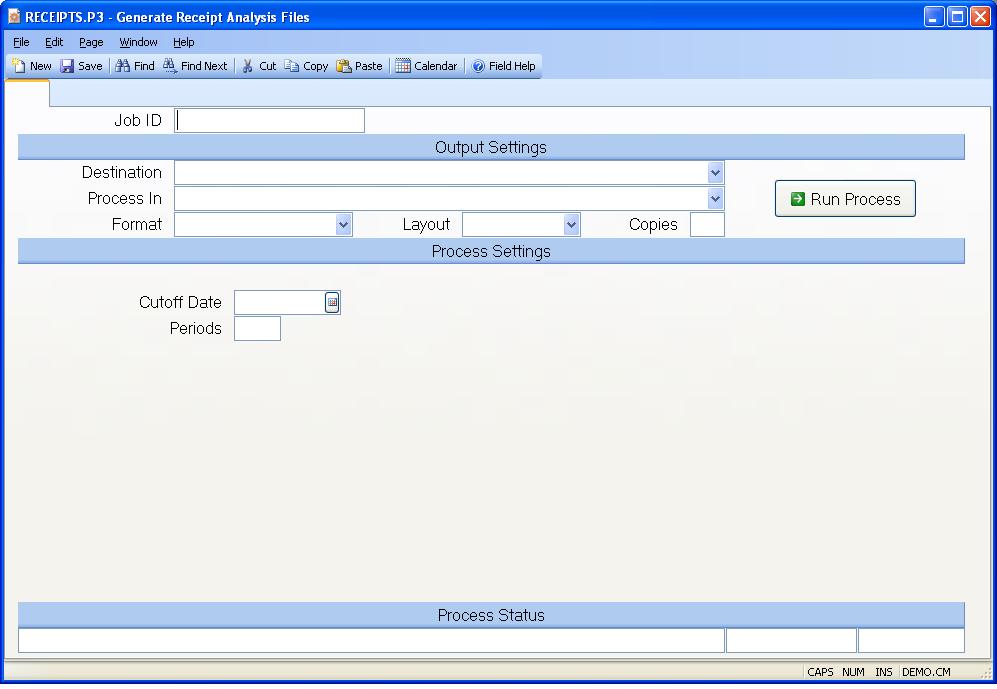
Task: Open the Window menu
Action: [x=138, y=42]
